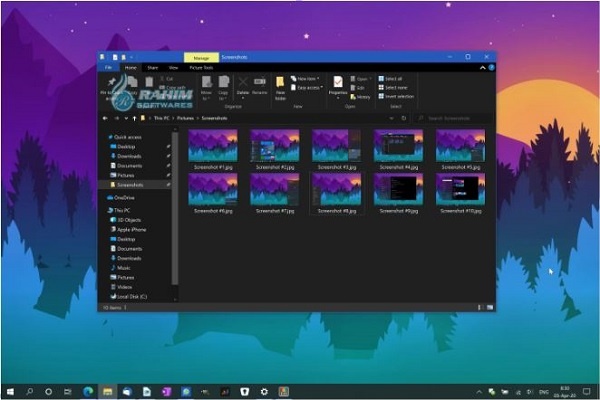The width and height of the screenshot is (600, 400).
Task: Open Apple iPhone in the navigation pane
Action: 131,229
